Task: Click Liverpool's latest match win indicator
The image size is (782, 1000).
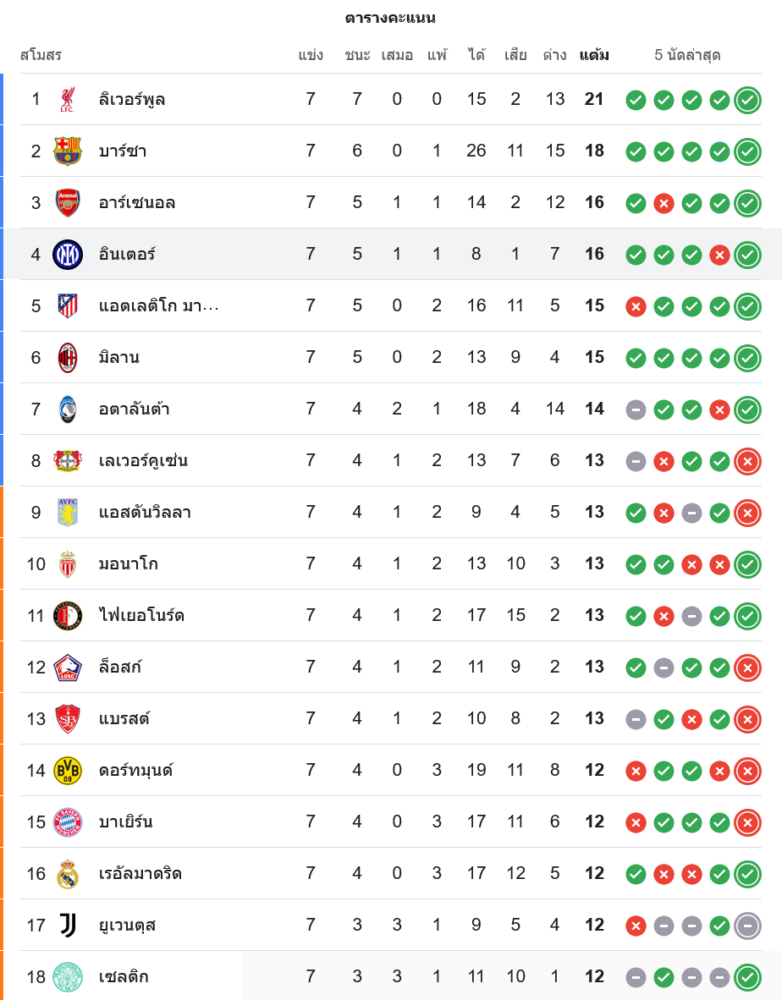Action: tap(747, 99)
